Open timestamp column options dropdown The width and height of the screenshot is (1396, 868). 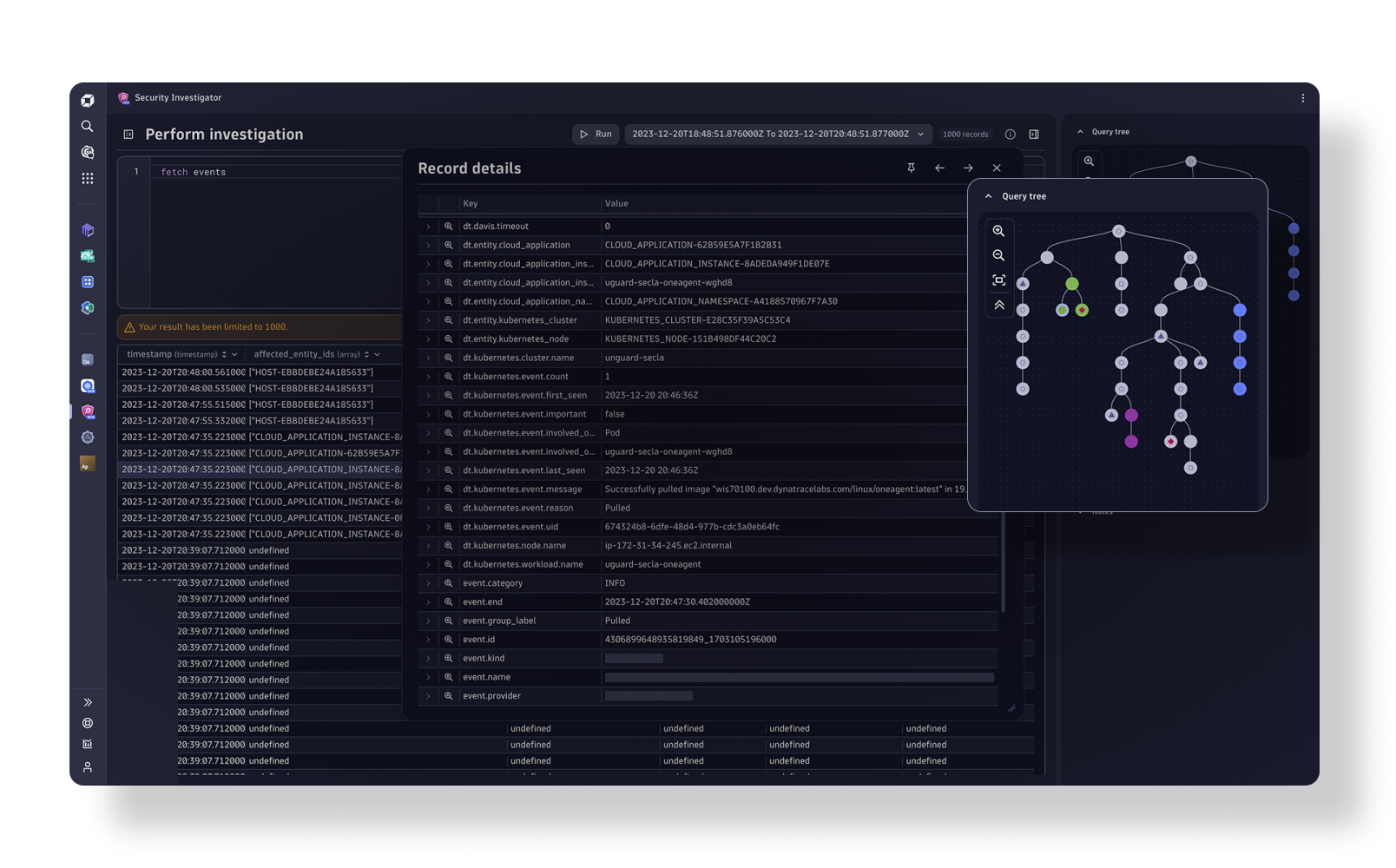[x=234, y=354]
